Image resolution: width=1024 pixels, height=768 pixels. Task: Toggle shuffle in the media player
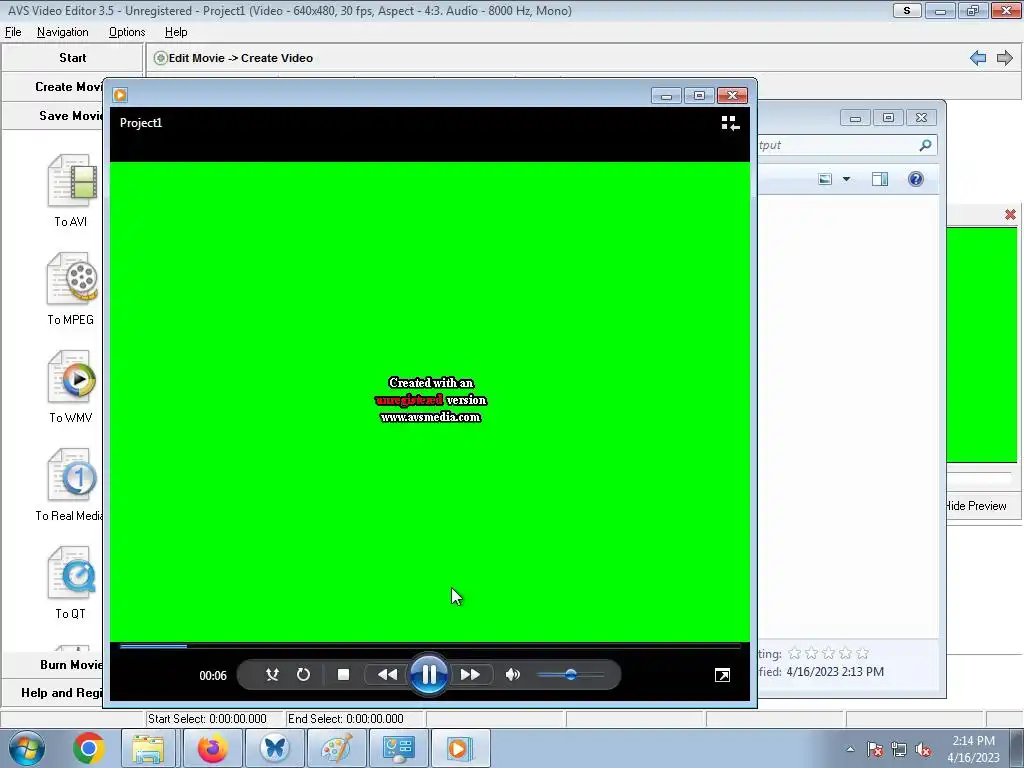[272, 675]
